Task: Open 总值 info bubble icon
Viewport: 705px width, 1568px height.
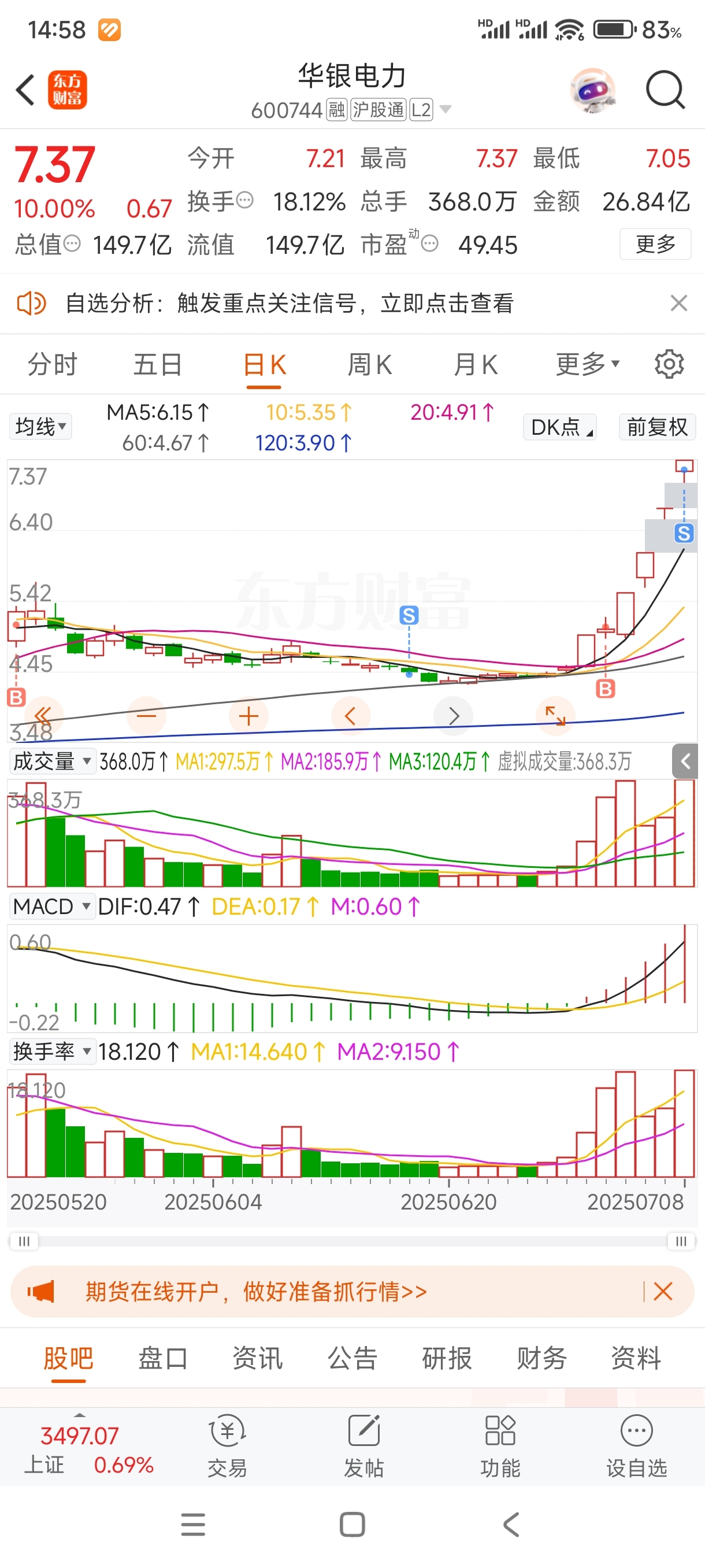Action: pos(72,243)
